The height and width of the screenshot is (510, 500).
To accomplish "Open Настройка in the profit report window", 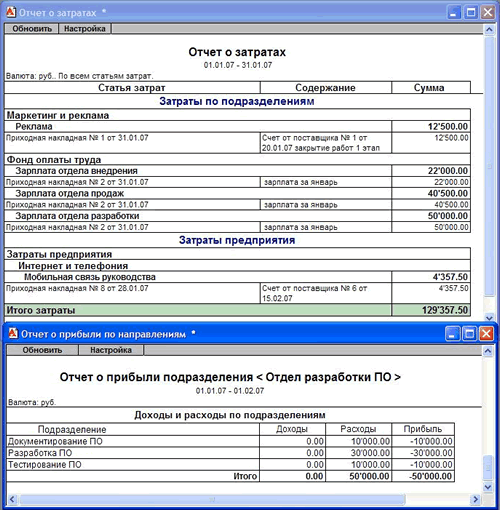I will tap(111, 350).
